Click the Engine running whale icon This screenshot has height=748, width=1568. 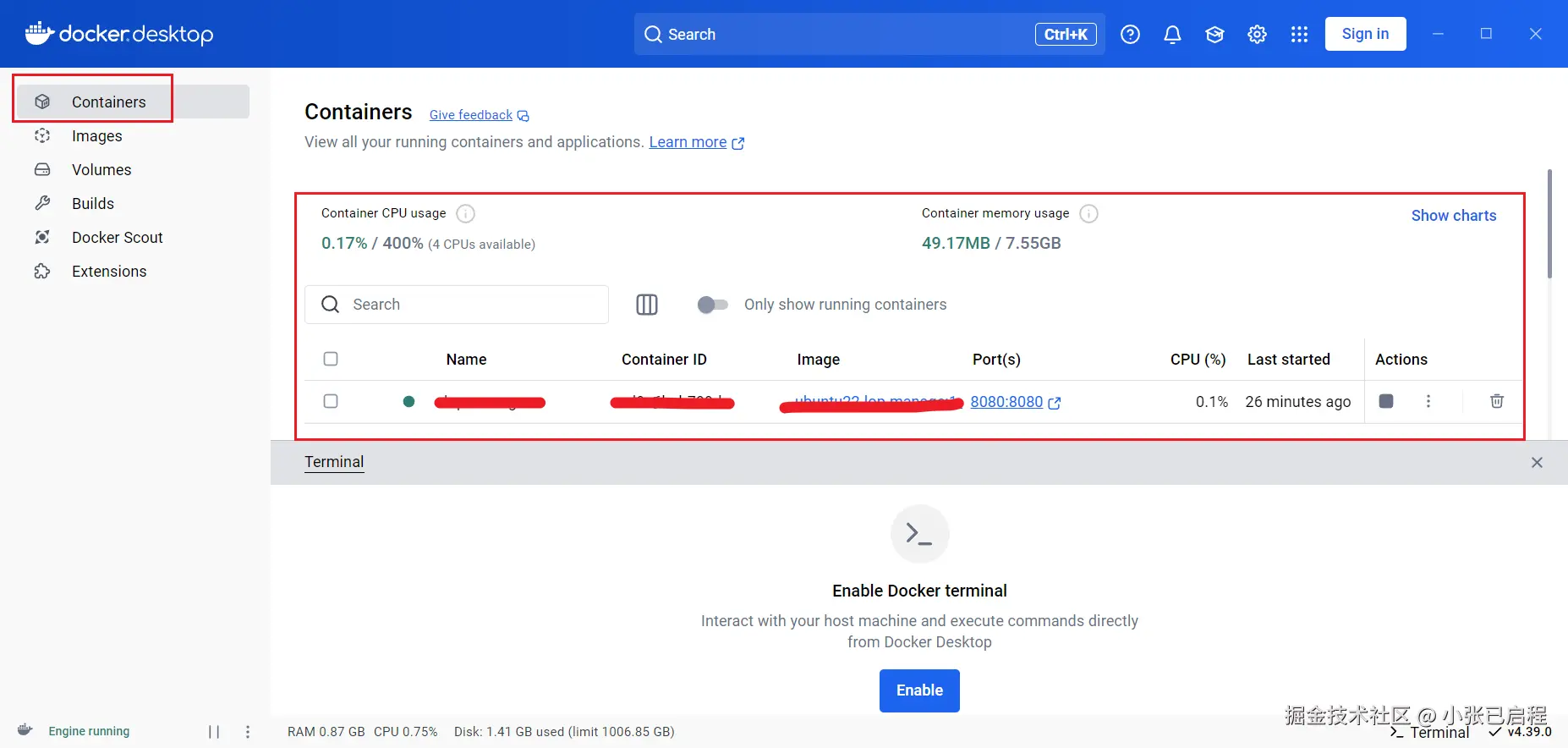[x=25, y=729]
